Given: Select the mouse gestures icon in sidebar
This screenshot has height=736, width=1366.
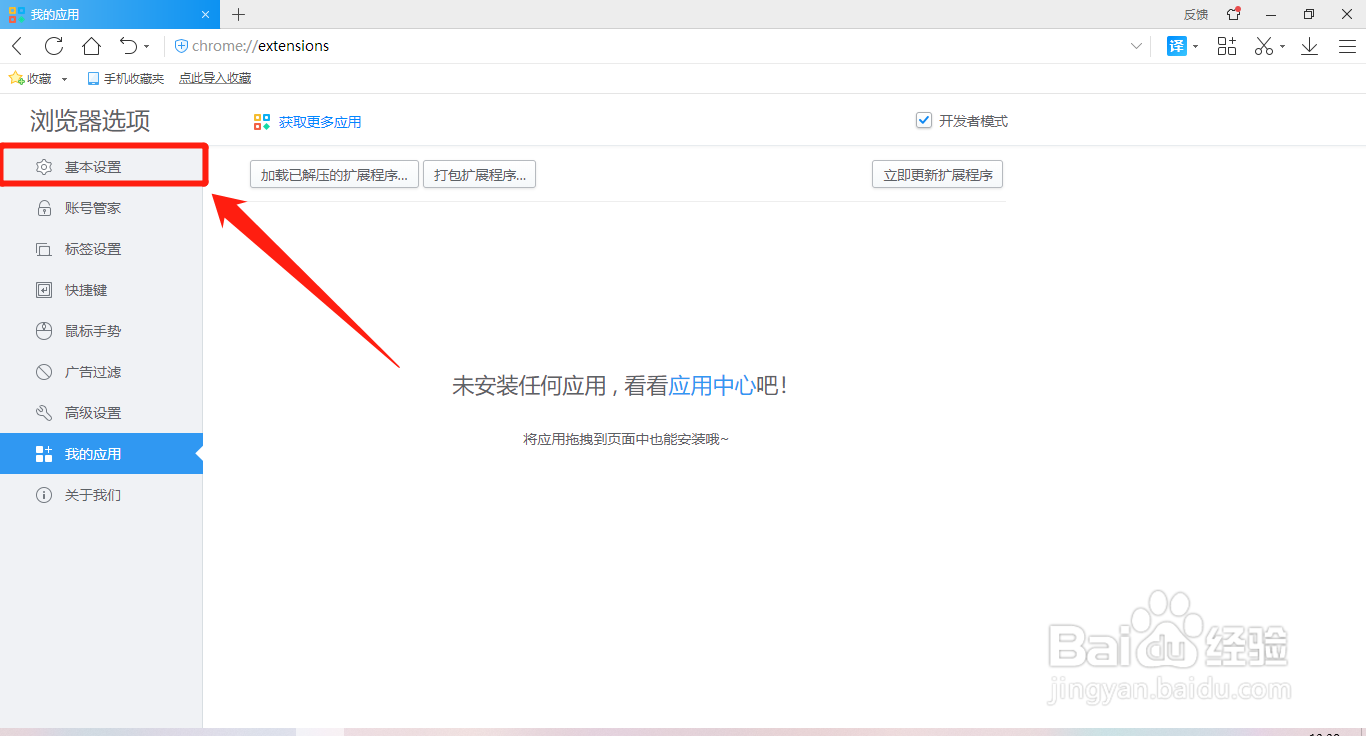Looking at the screenshot, I should click(44, 330).
